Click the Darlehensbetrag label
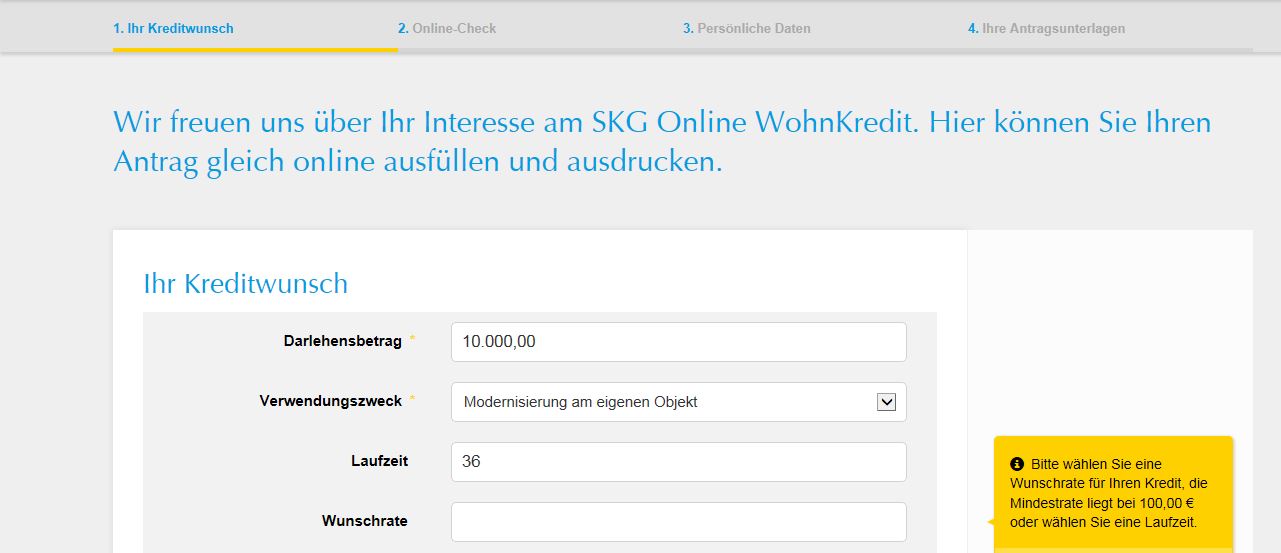The image size is (1281, 553). coord(343,341)
